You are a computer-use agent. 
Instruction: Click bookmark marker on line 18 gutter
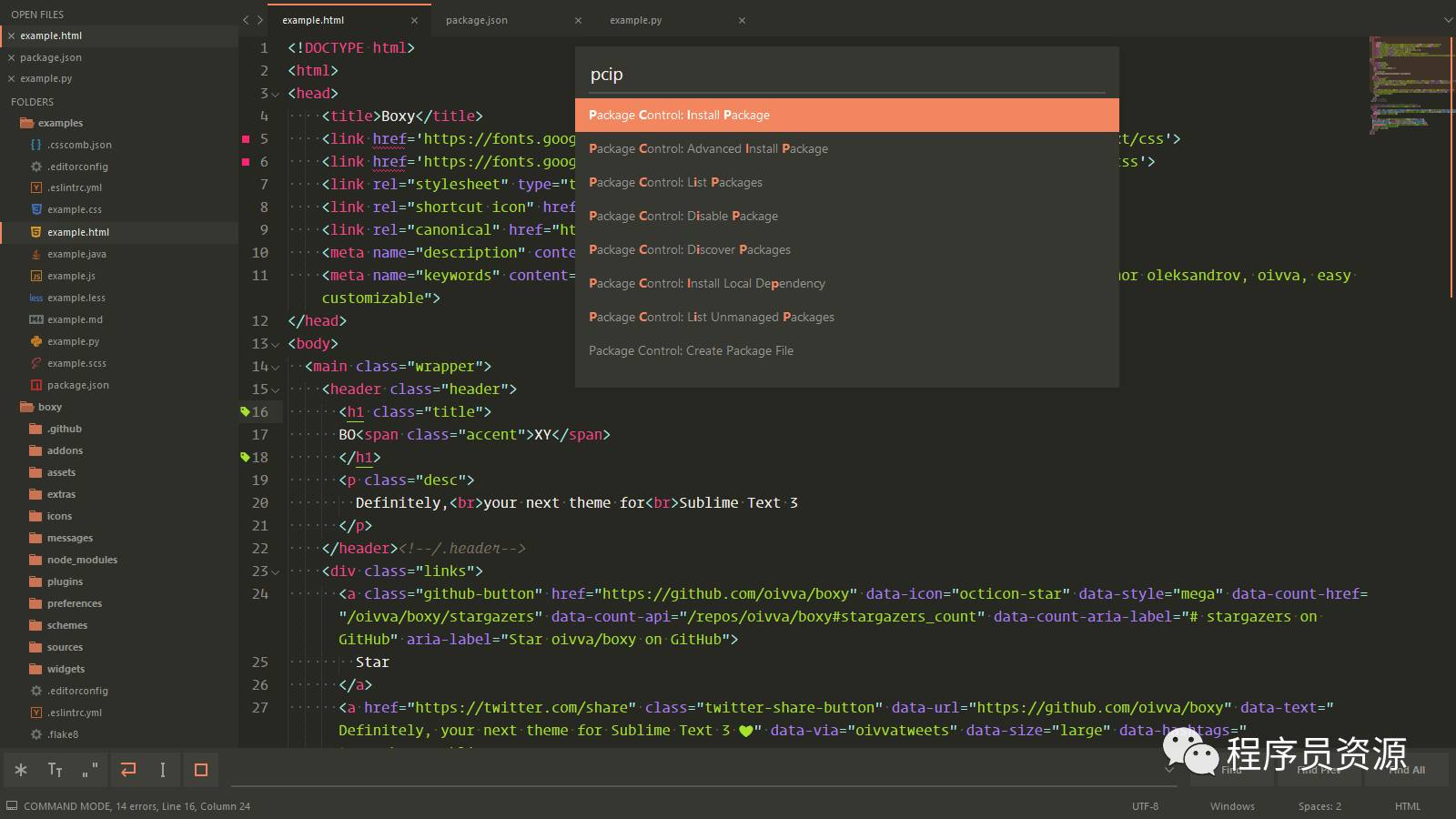(x=245, y=457)
